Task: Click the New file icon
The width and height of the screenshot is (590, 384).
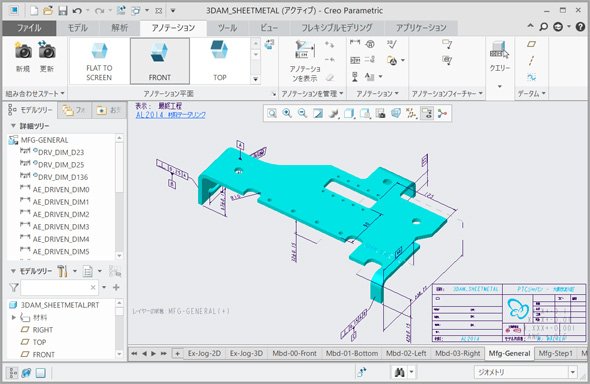Action: point(34,11)
